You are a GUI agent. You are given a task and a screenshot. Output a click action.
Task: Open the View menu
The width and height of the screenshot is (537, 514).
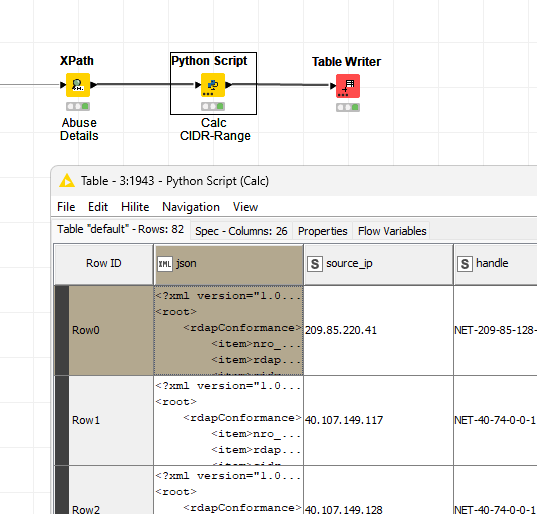pyautogui.click(x=245, y=207)
